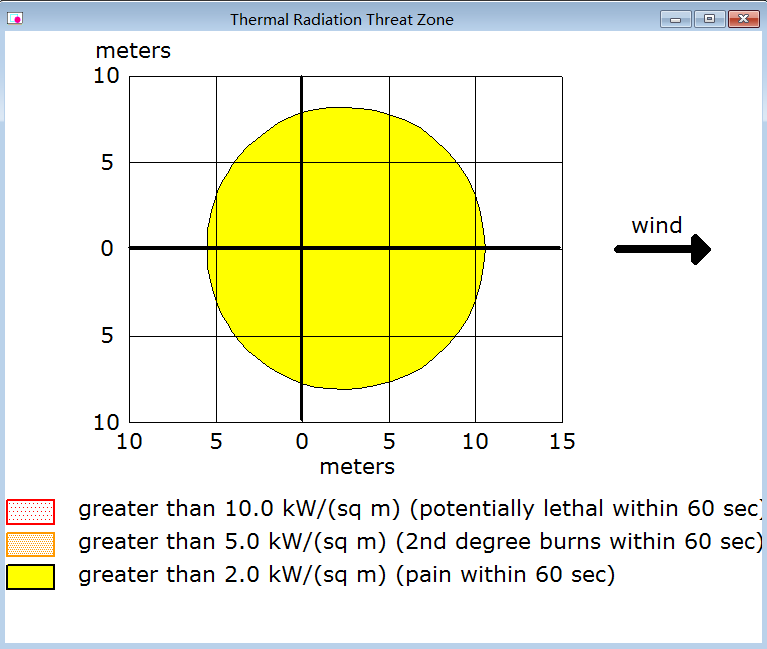Viewport: 767px width, 649px height.
Task: Click the '0' label on the horizontal axis
Action: (x=302, y=442)
